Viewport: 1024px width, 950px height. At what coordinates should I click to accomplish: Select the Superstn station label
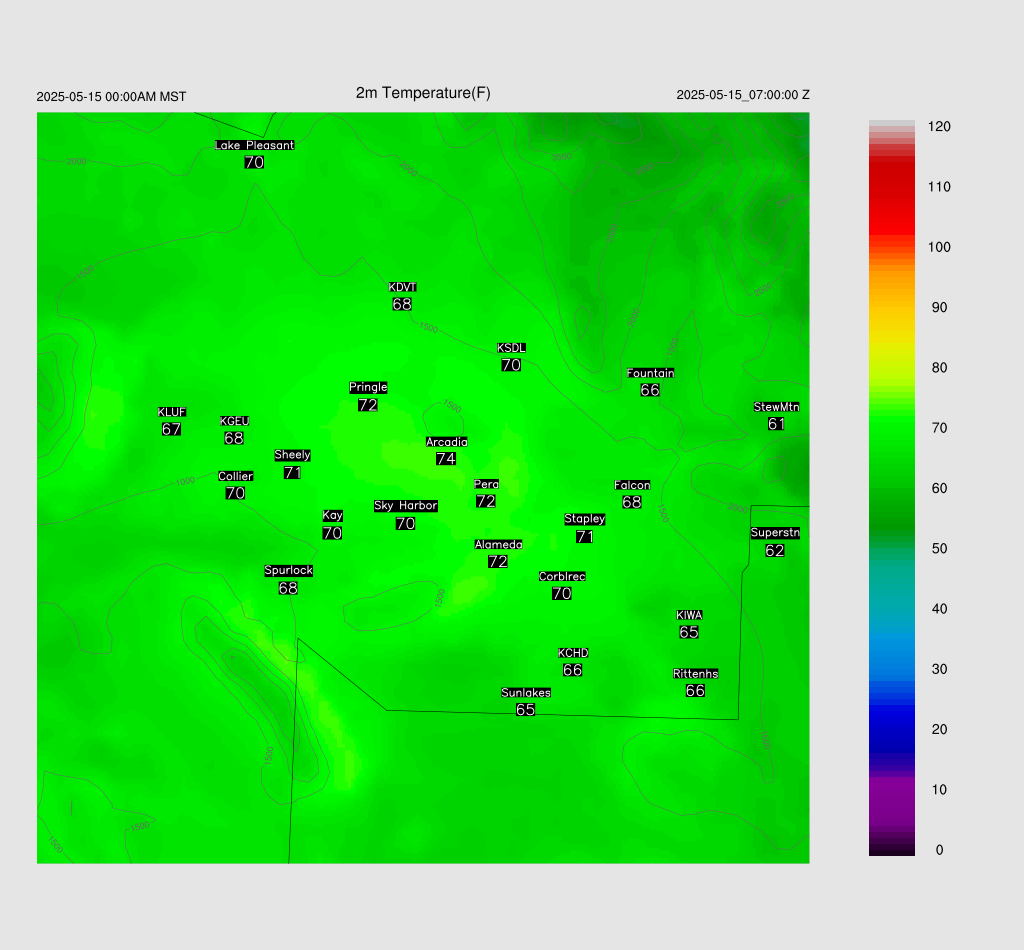[x=775, y=533]
